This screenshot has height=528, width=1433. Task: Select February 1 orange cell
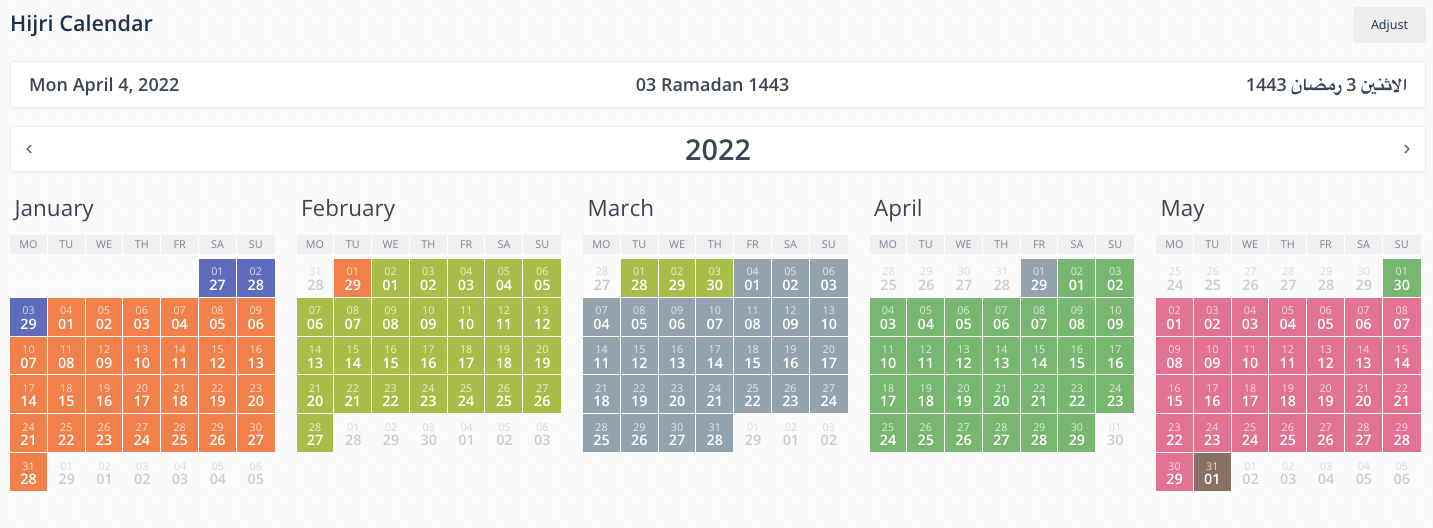[x=352, y=278]
